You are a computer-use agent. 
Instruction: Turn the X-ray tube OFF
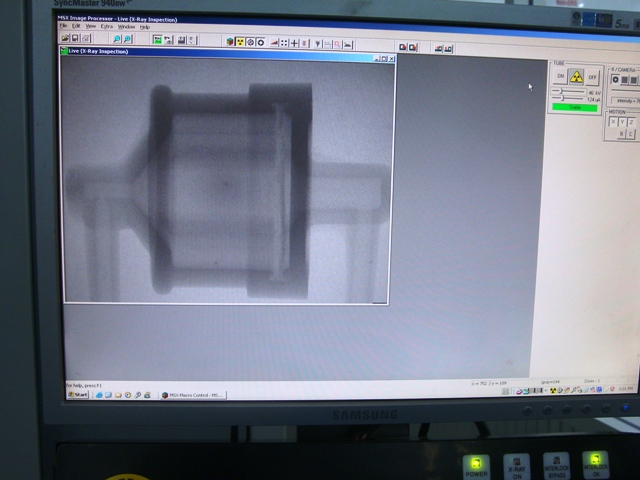592,77
